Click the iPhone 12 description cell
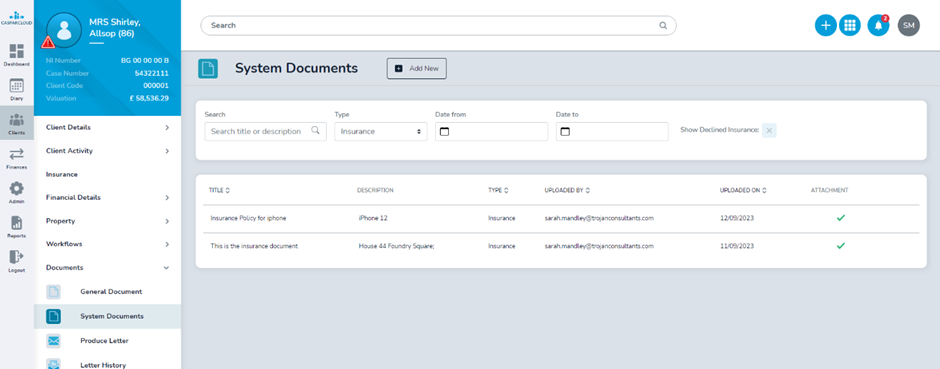 click(373, 218)
